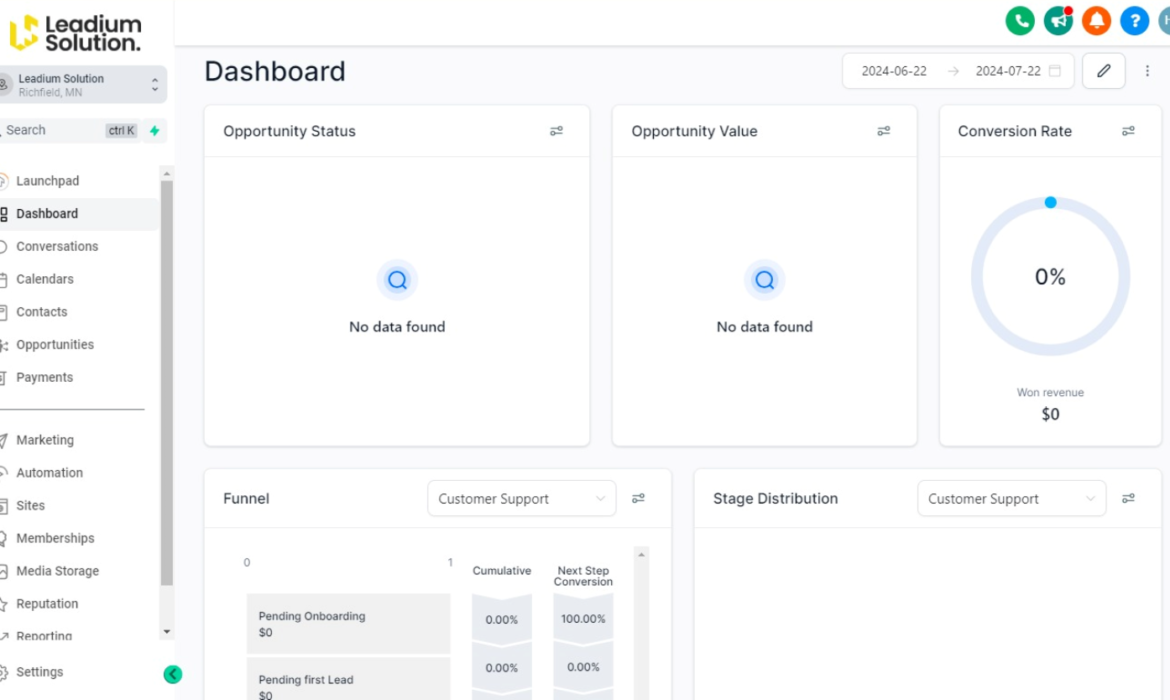
Task: Expand the Leadium Solution account switcher
Action: point(82,85)
